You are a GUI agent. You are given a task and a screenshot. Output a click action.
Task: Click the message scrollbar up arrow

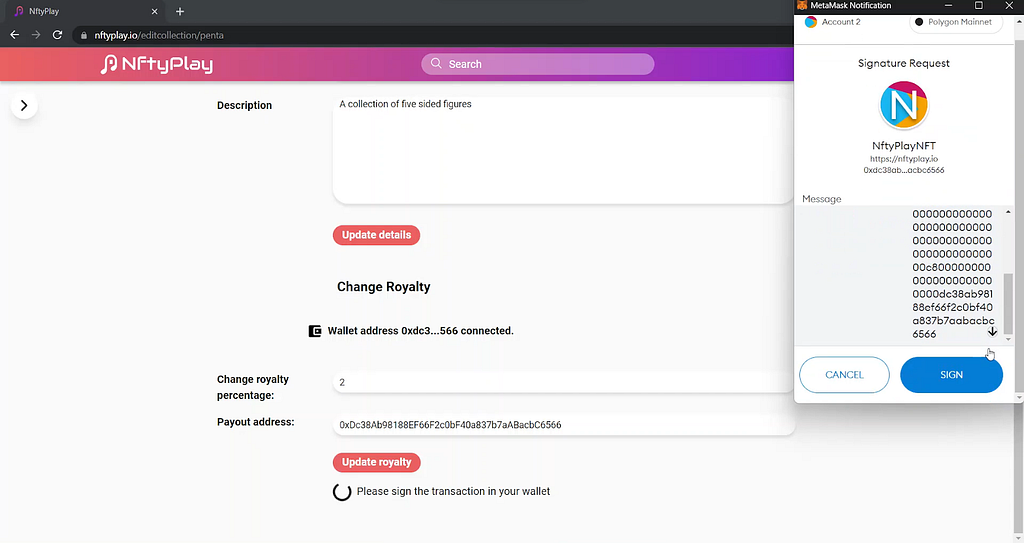[1008, 212]
